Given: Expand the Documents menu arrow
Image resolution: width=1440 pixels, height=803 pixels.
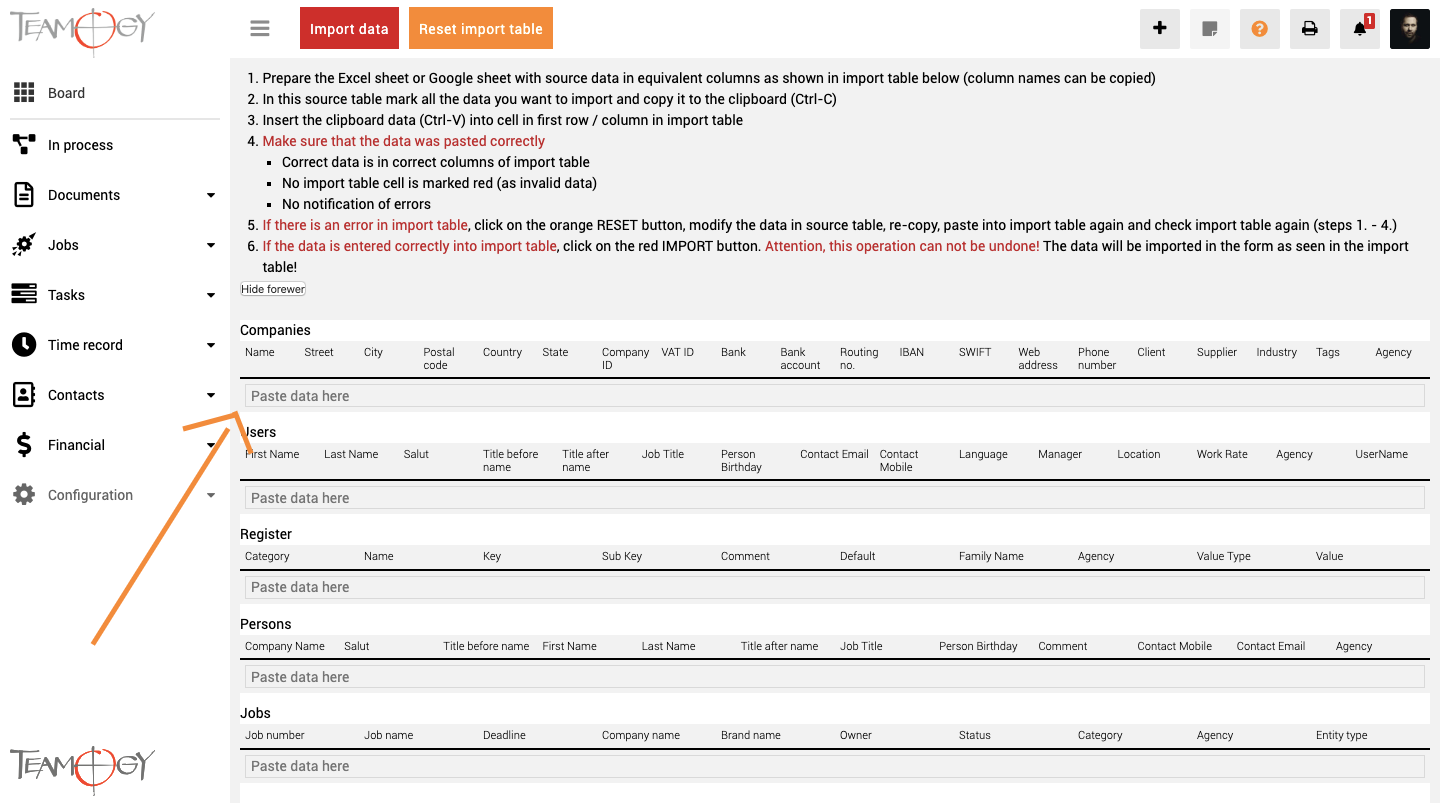Looking at the screenshot, I should pyautogui.click(x=211, y=195).
